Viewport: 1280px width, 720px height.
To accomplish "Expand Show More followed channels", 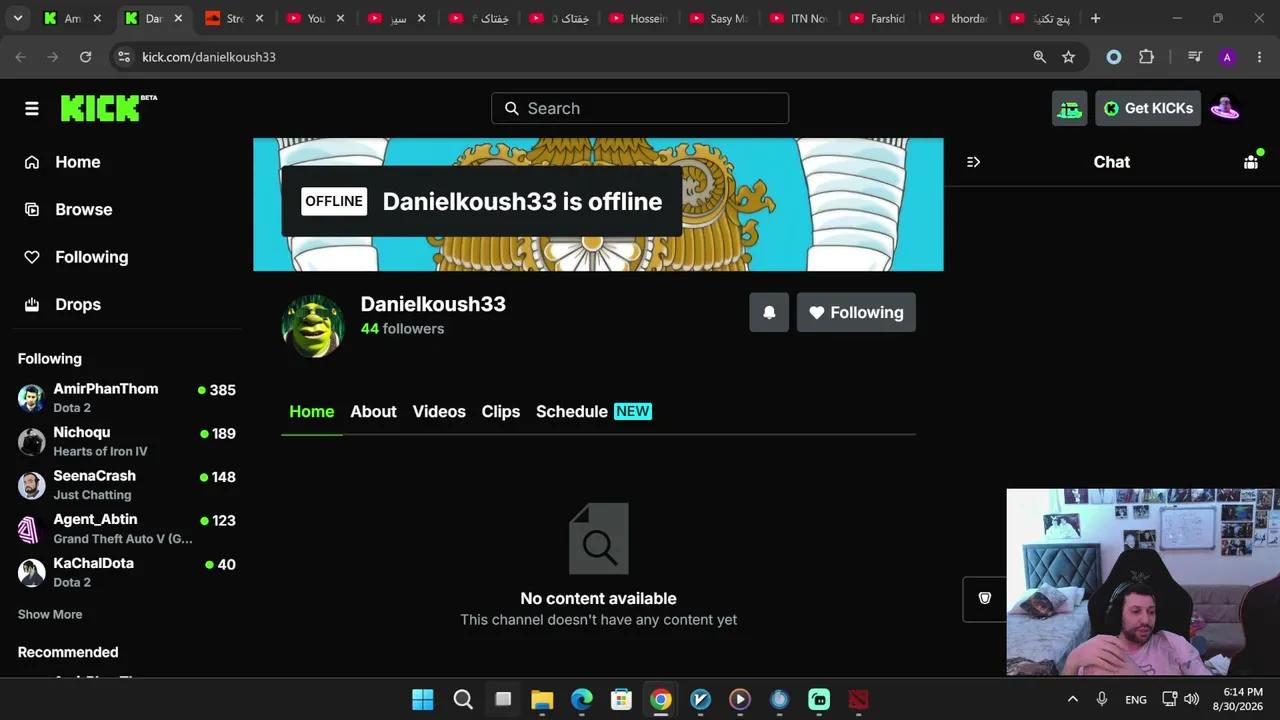I will click(50, 614).
